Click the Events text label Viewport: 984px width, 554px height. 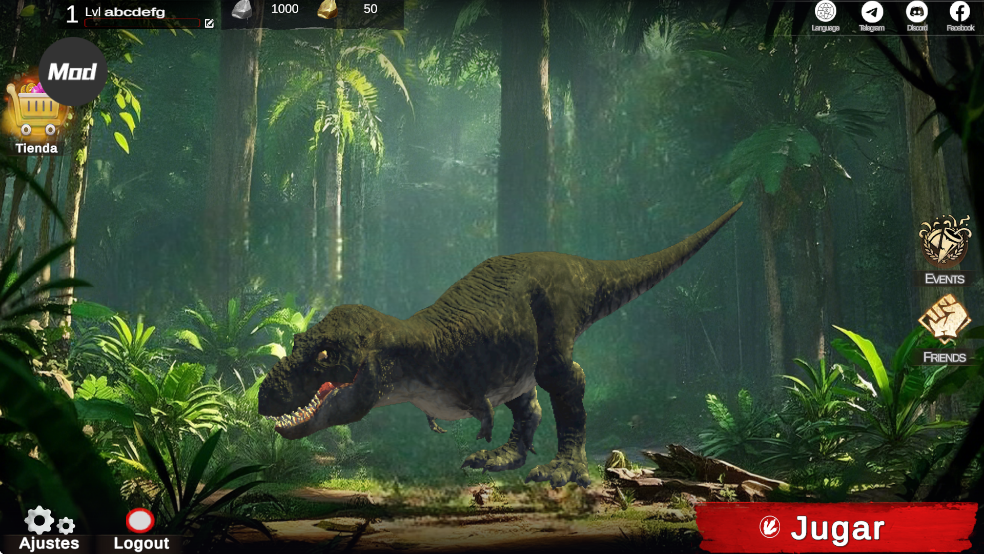click(x=944, y=279)
